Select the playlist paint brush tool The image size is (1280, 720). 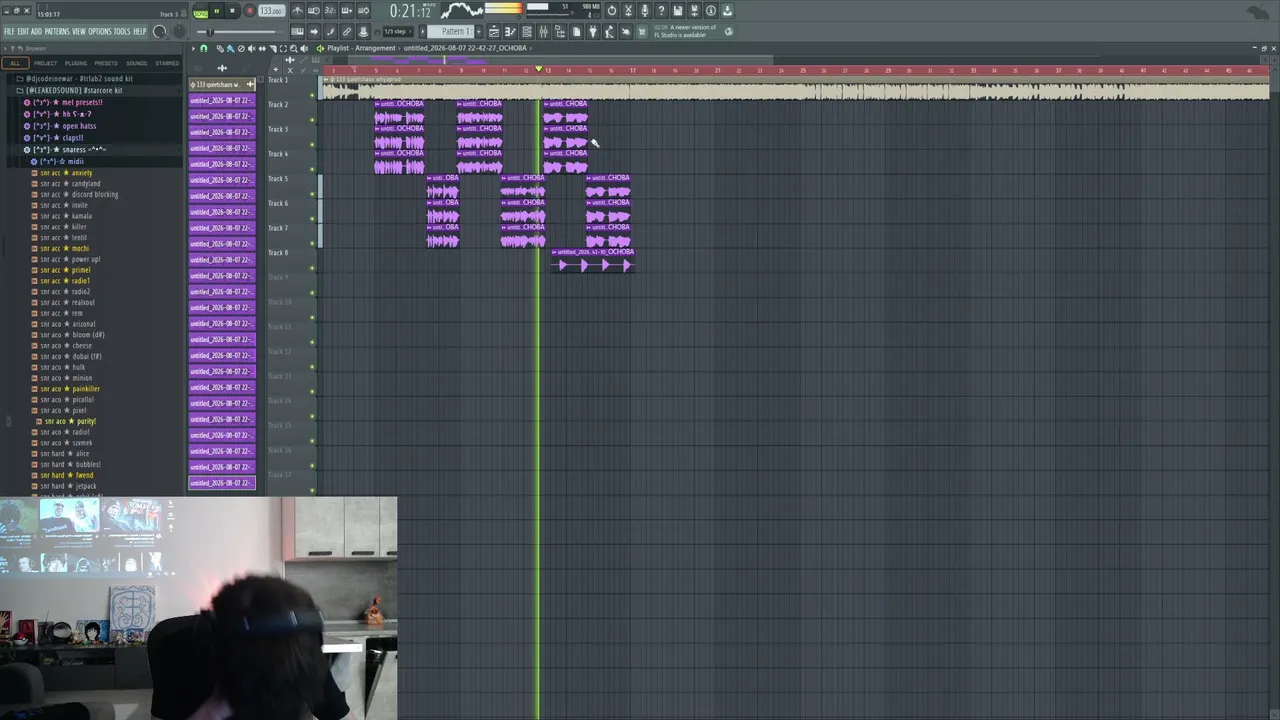click(230, 48)
